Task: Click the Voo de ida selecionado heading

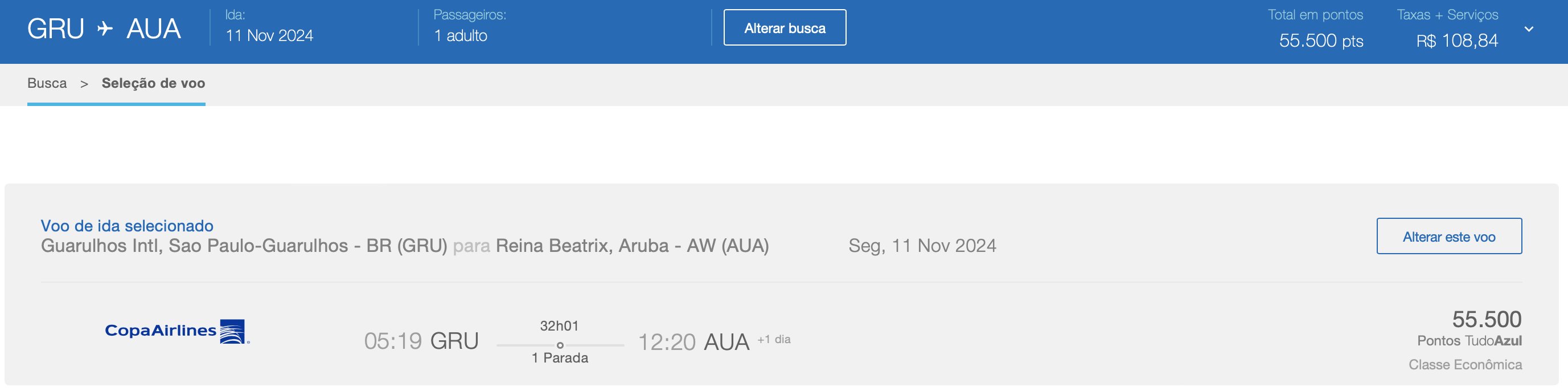Action: [x=126, y=226]
